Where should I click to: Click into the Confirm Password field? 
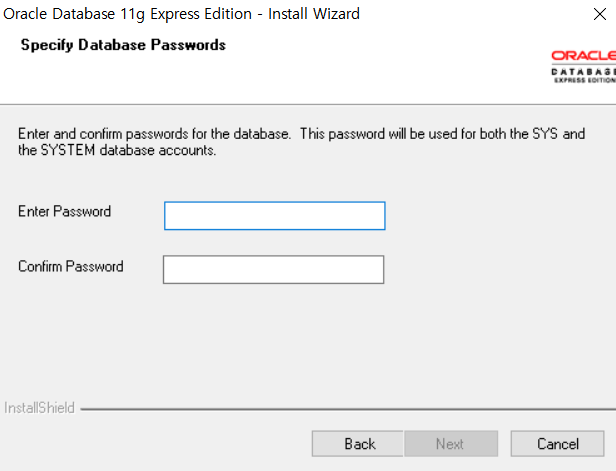click(x=273, y=269)
